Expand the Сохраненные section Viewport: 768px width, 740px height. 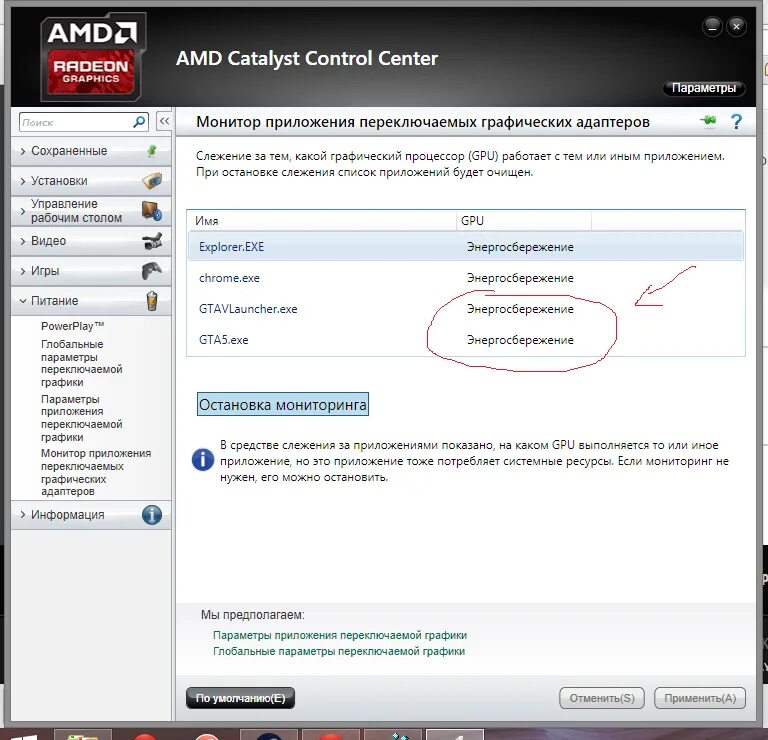tap(91, 151)
